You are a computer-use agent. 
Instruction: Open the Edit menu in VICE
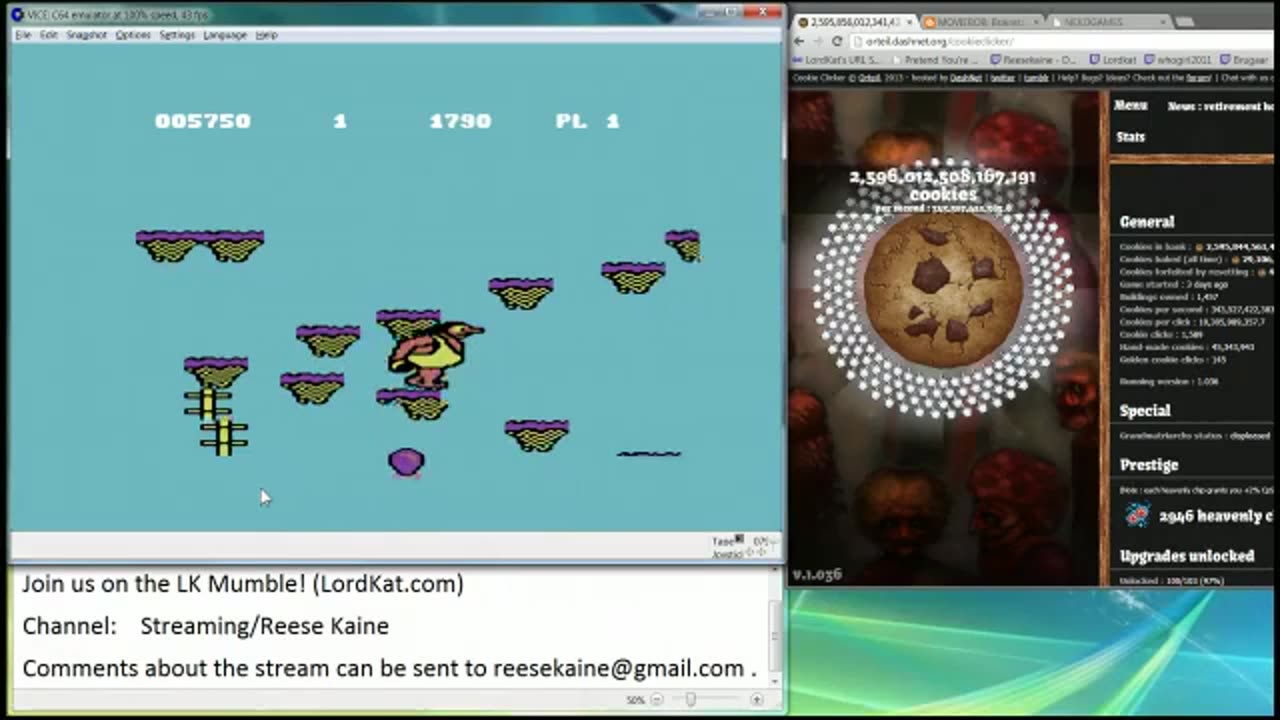coord(48,35)
